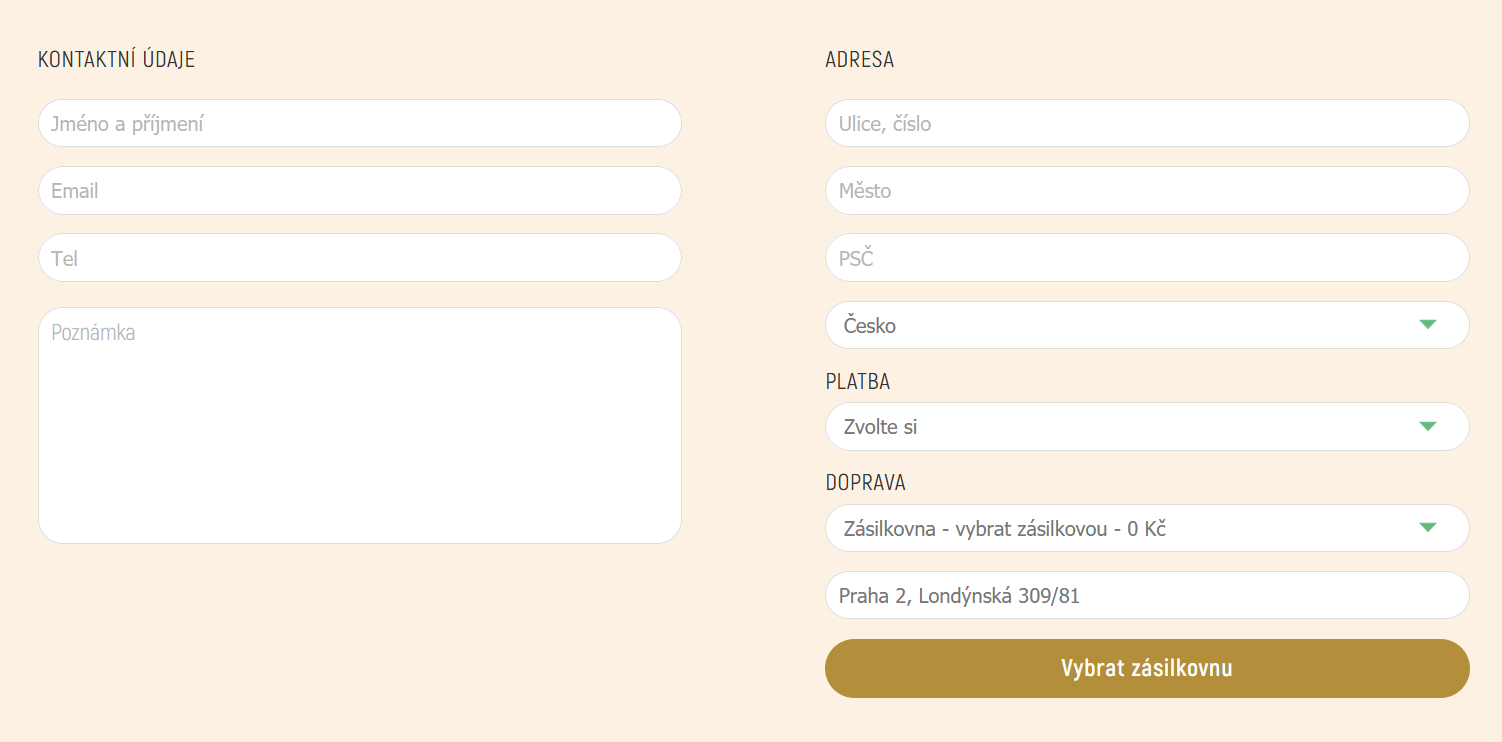
Task: Click inside the Poznámka text area
Action: (360, 425)
